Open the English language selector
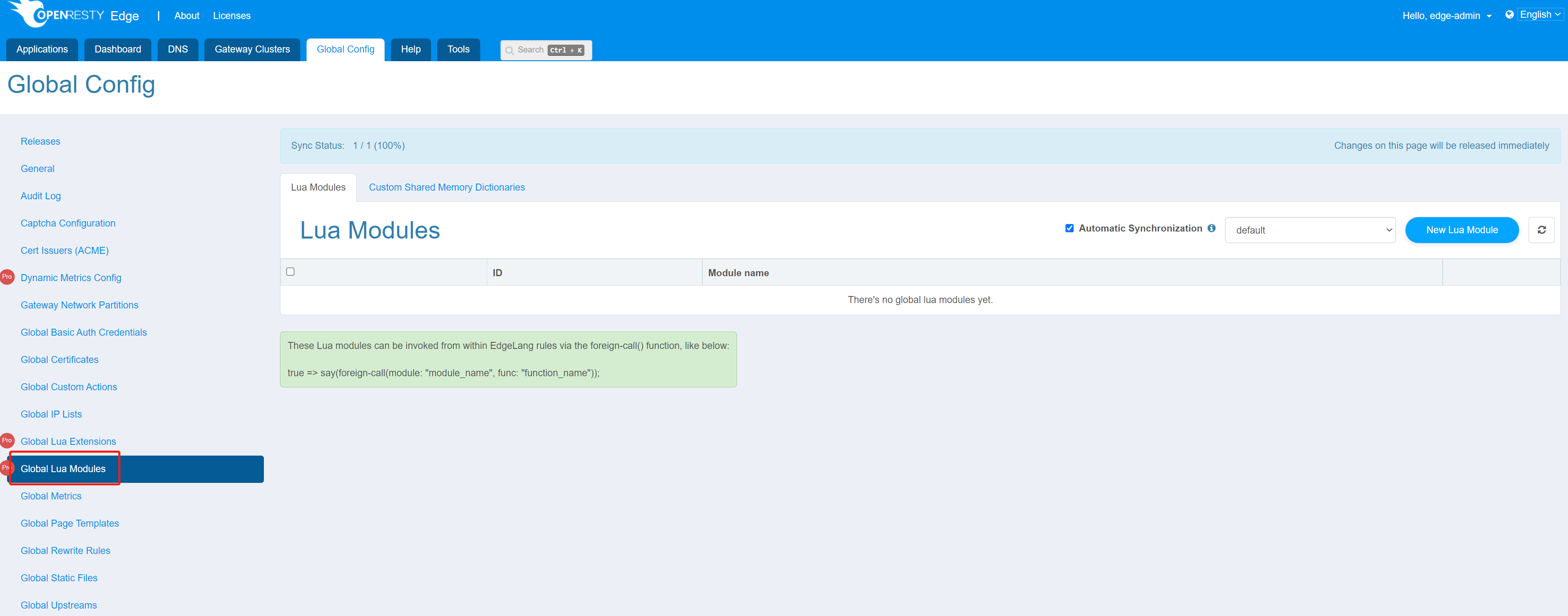Viewport: 1568px width, 616px height. (1539, 14)
